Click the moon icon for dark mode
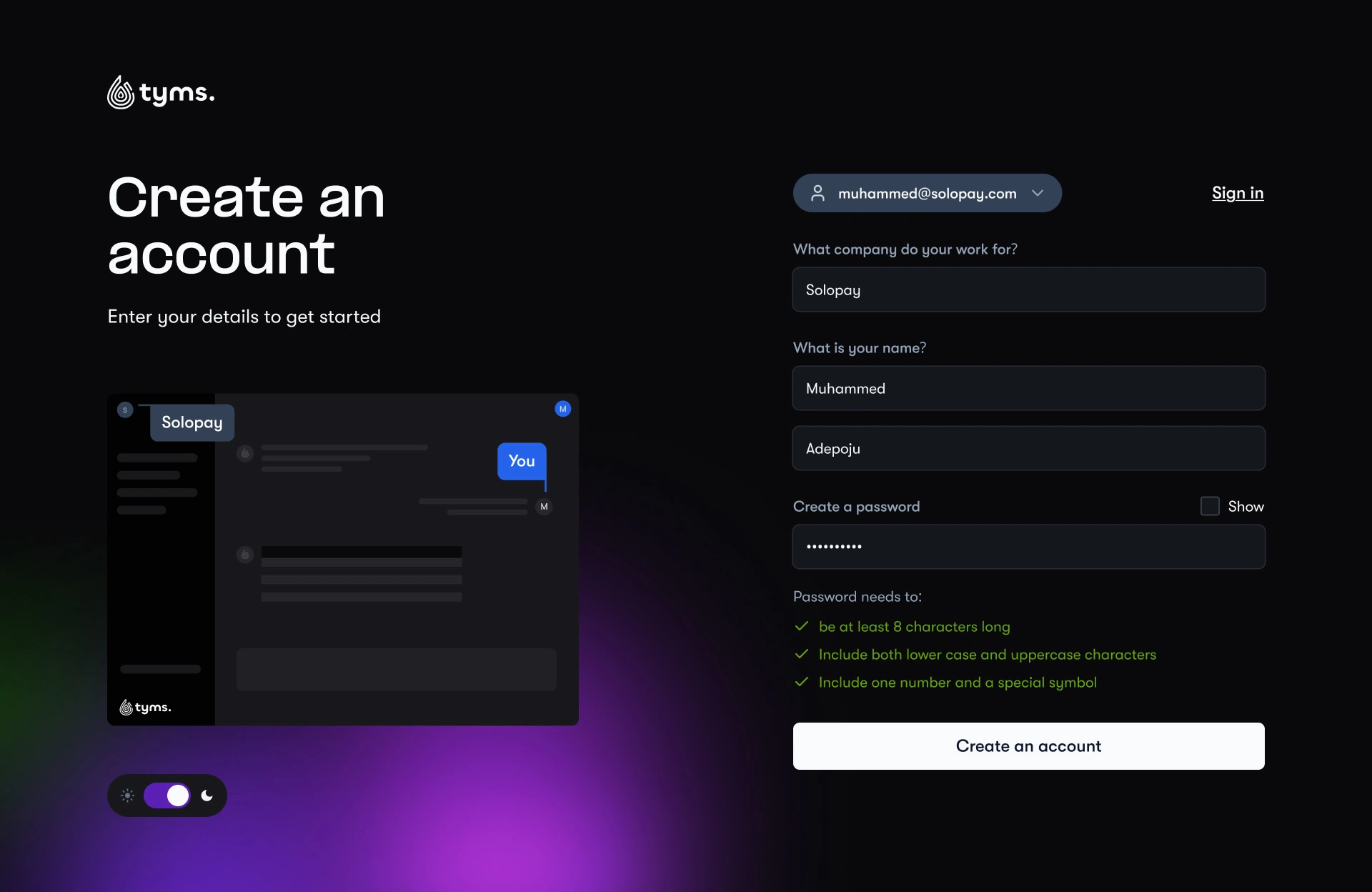1372x892 pixels. tap(207, 796)
